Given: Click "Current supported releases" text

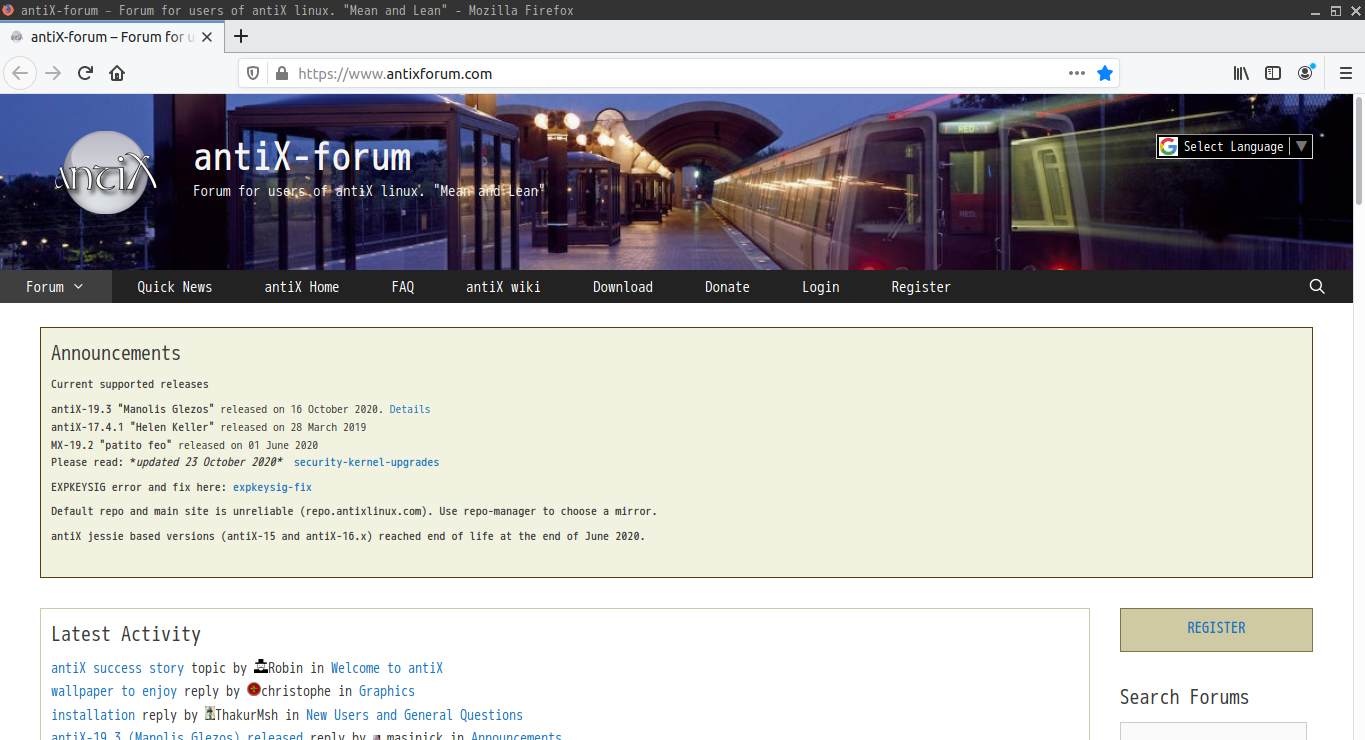Looking at the screenshot, I should [x=130, y=384].
